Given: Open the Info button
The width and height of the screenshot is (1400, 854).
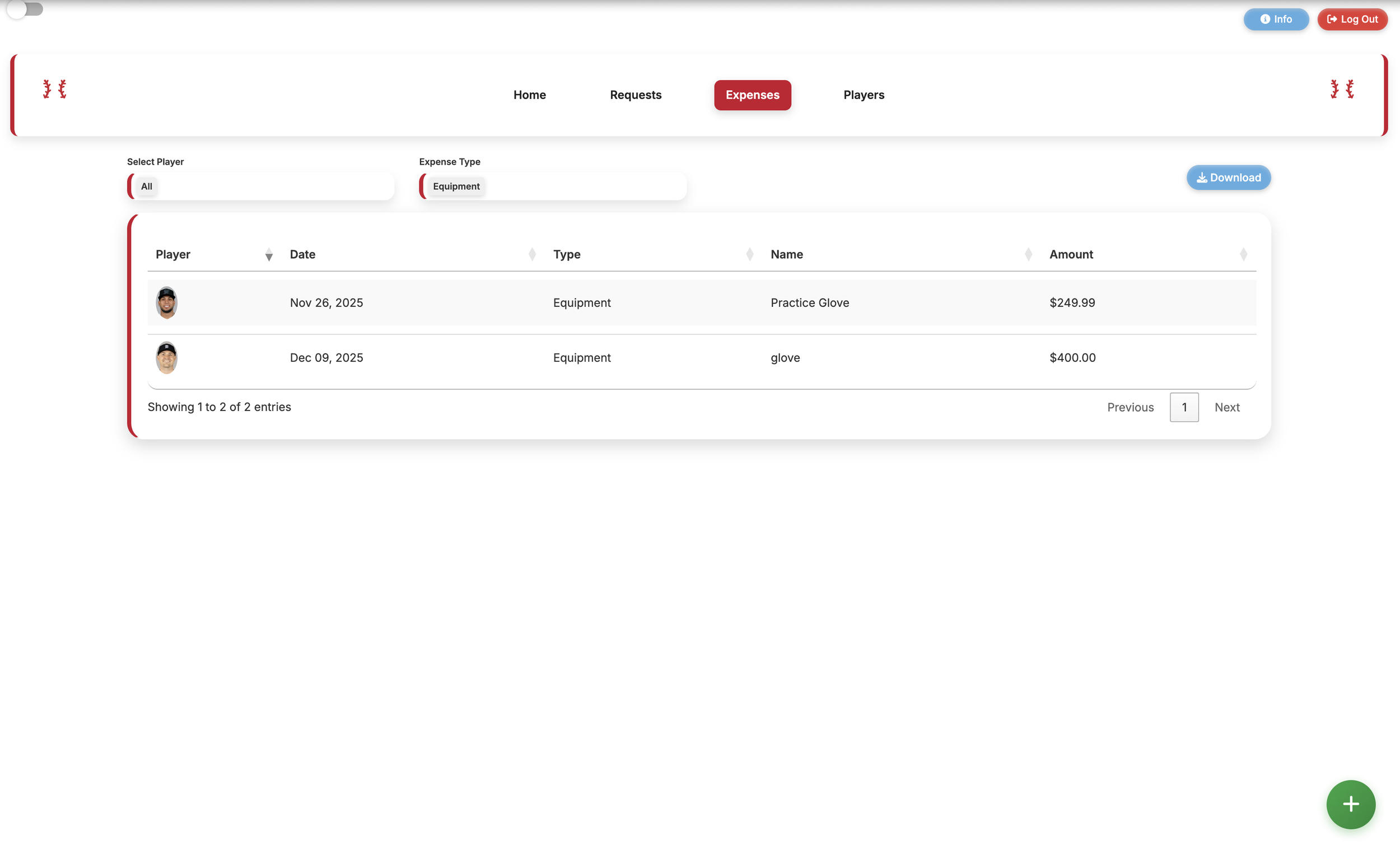Looking at the screenshot, I should (x=1276, y=19).
